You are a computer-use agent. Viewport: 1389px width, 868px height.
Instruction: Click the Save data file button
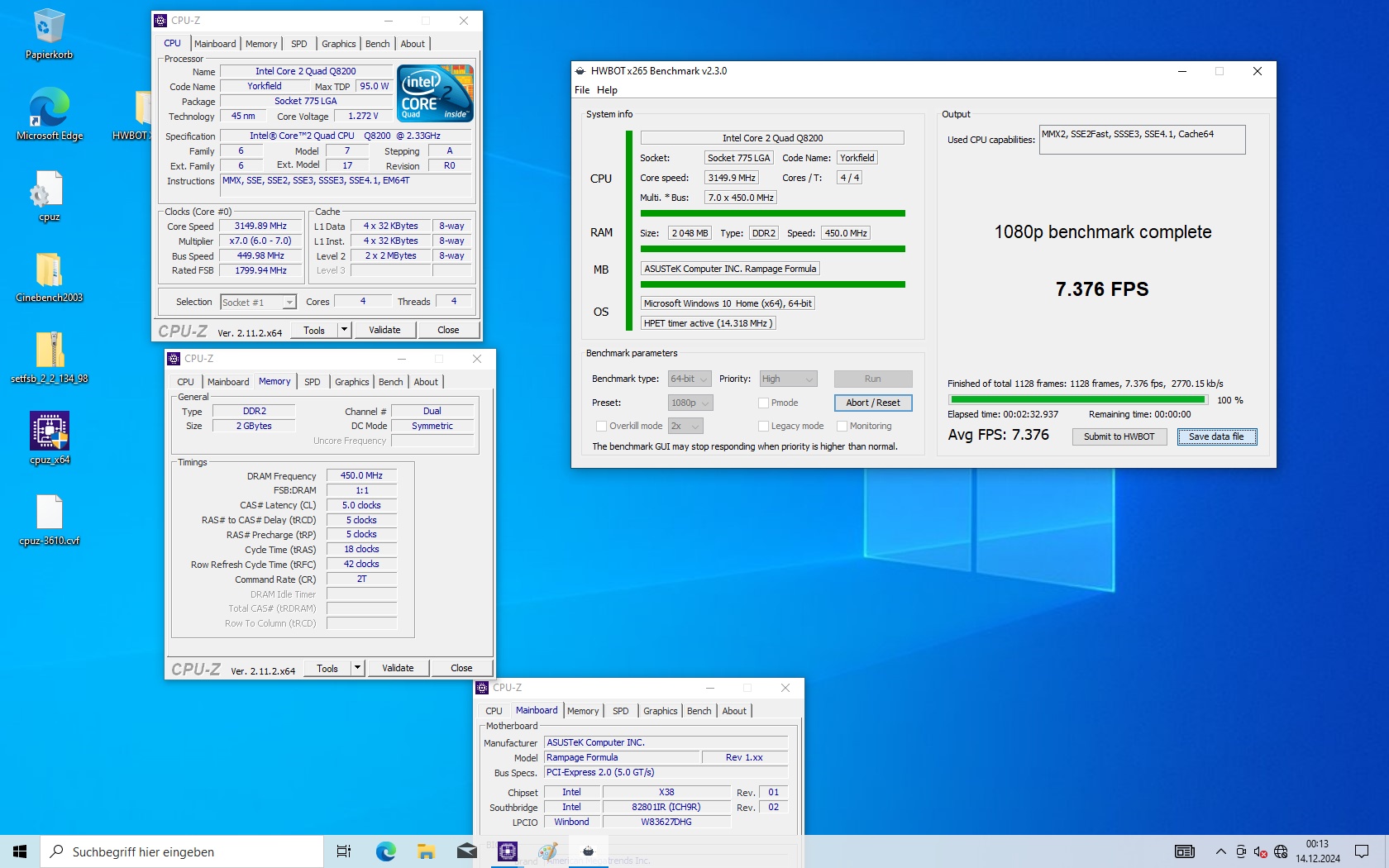click(x=1216, y=436)
